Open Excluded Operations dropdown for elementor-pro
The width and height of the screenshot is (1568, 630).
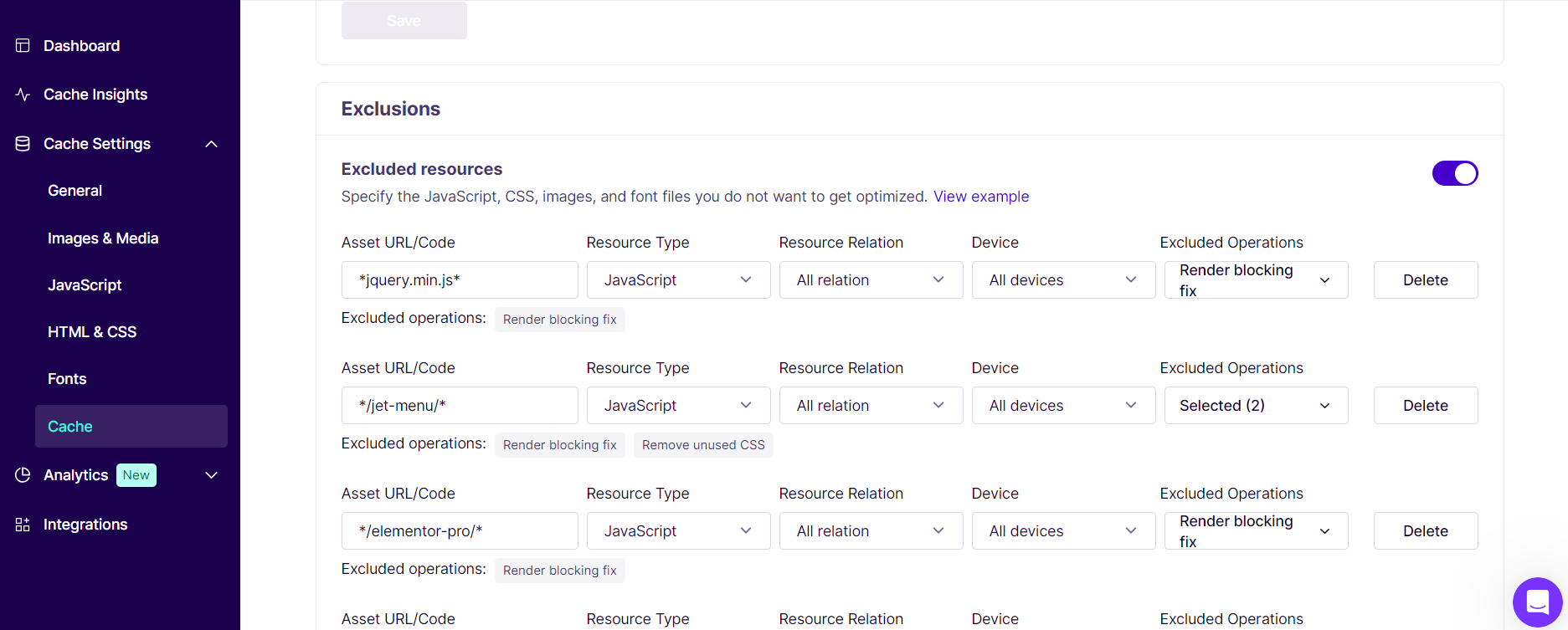pyautogui.click(x=1256, y=531)
